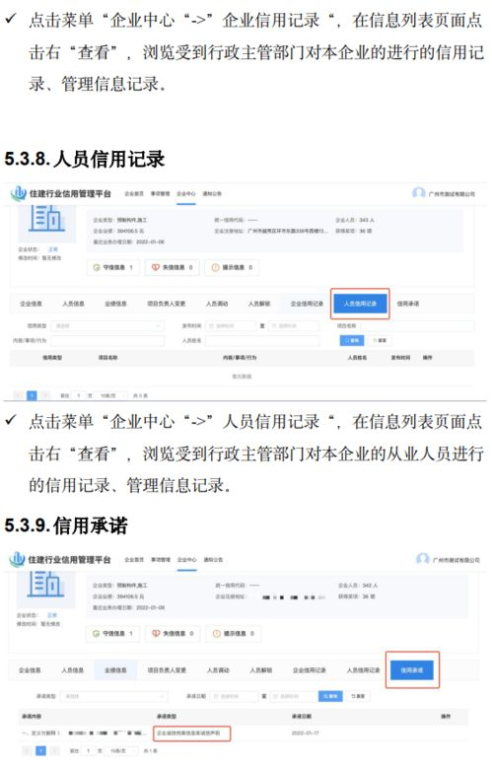Switch to 人员解锁 tab in 5.3.8 screenshot
The width and height of the screenshot is (492, 768).
[x=259, y=304]
